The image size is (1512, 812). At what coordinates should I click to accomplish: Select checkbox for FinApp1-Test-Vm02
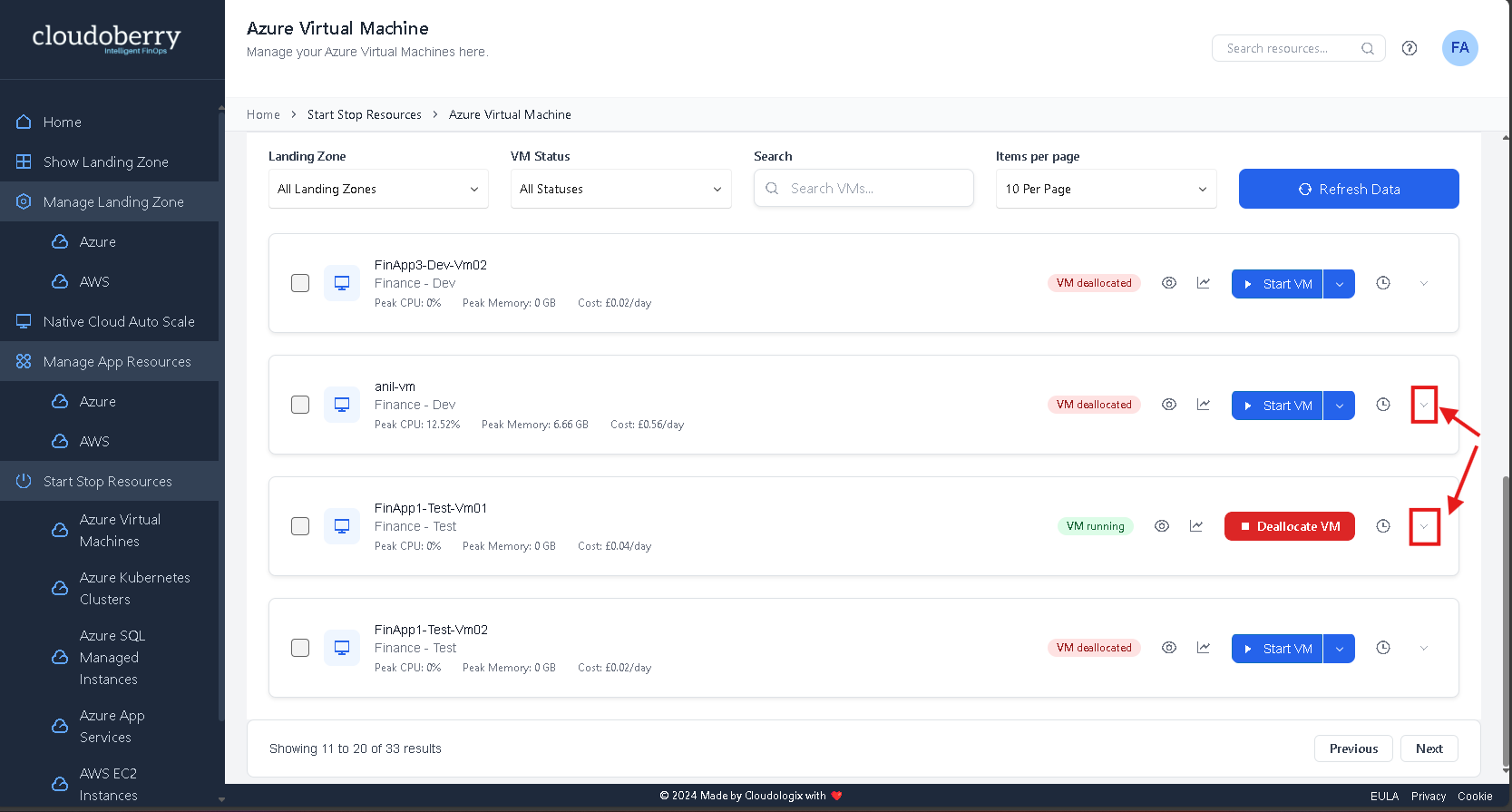[300, 648]
